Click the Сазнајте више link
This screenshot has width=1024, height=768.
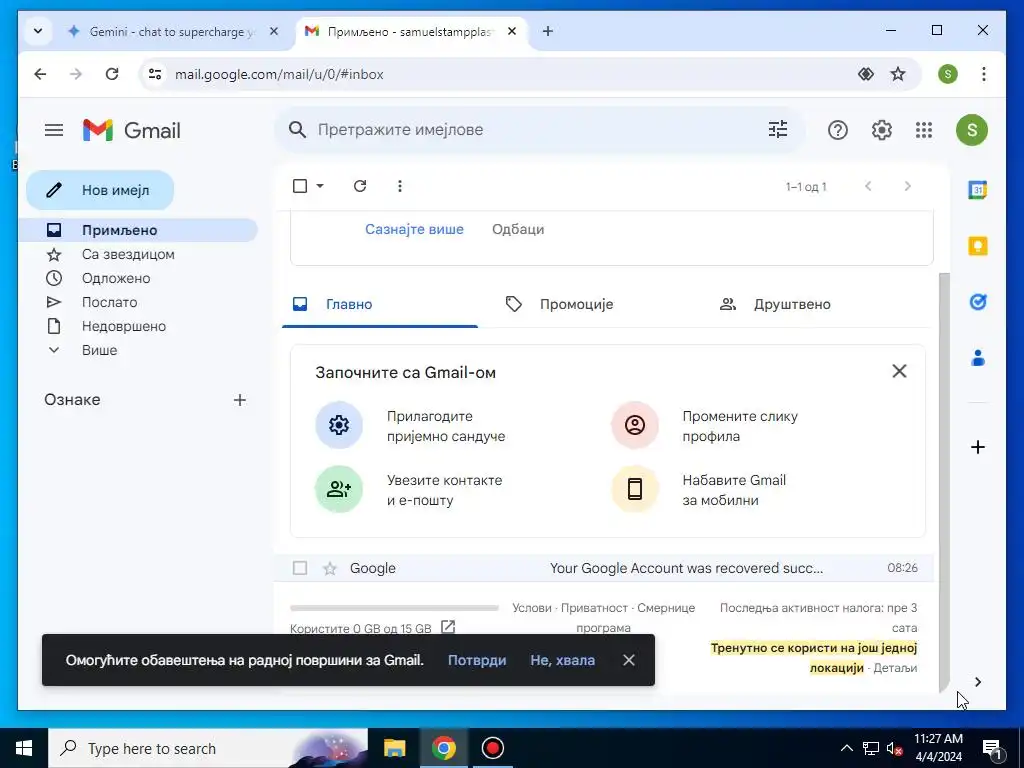(414, 229)
